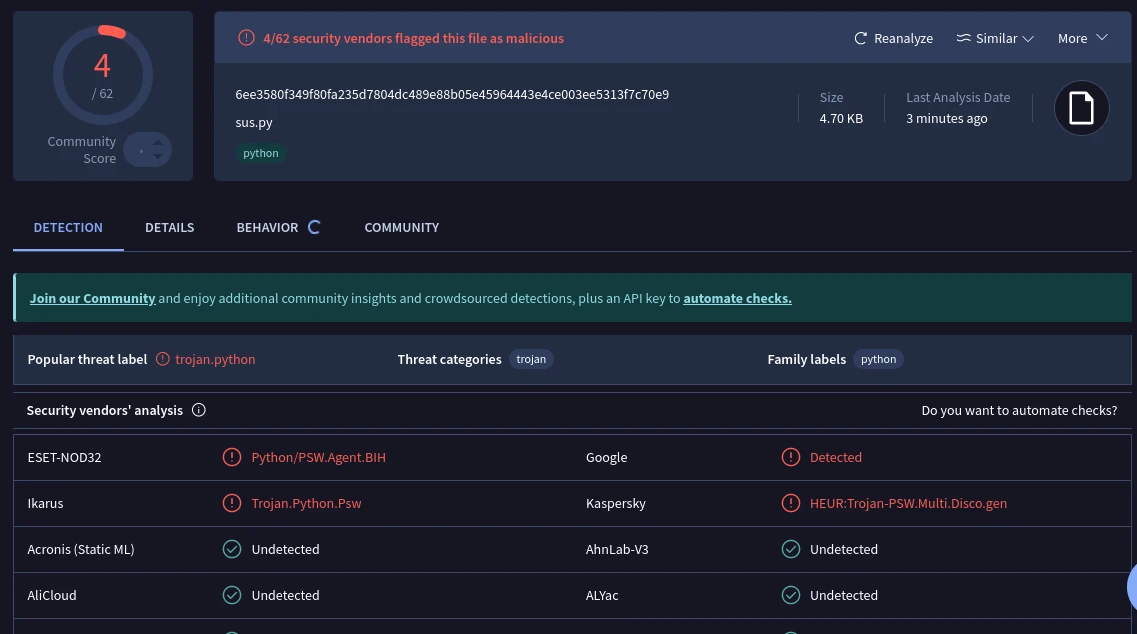Click the AliCloud vendor name

pyautogui.click(x=51, y=596)
